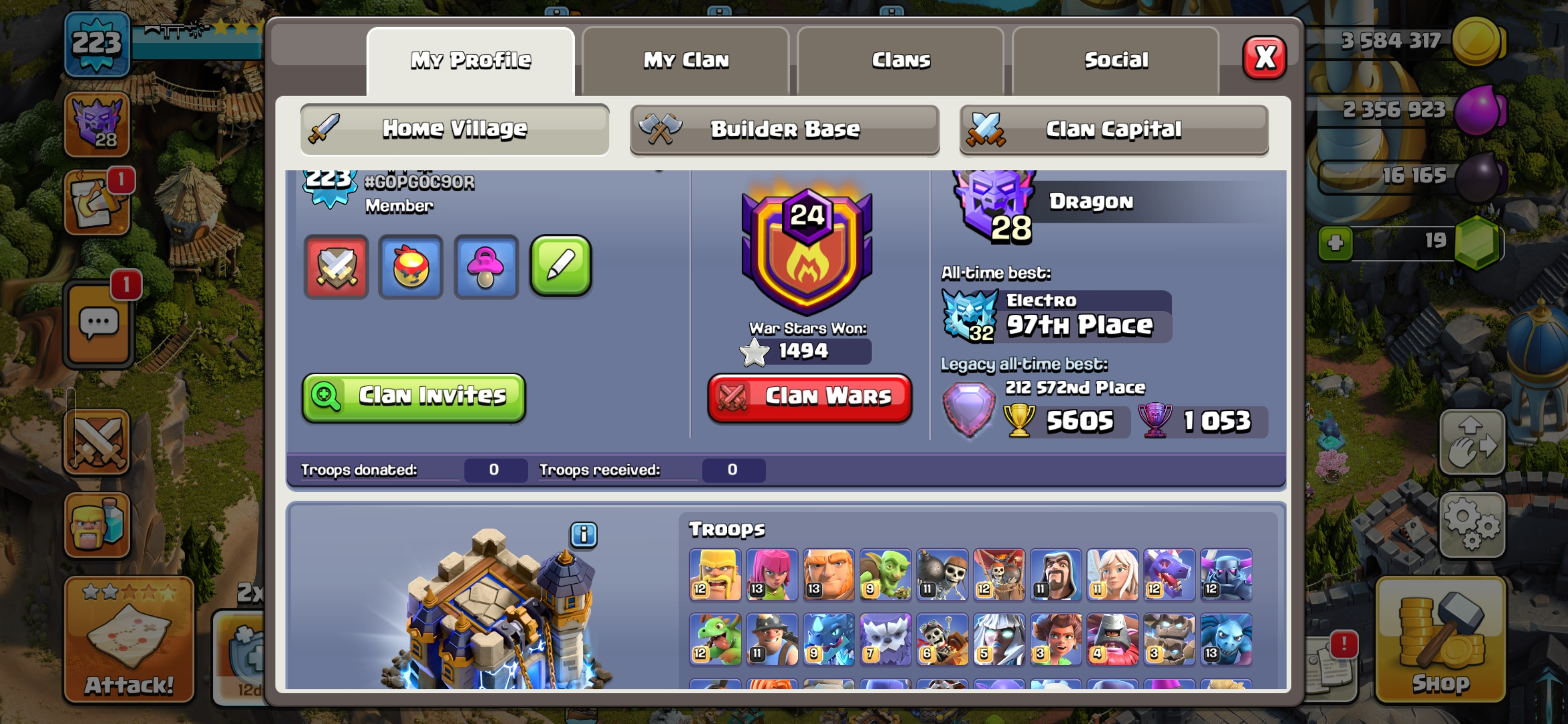The width and height of the screenshot is (1568, 724).
Task: Select the Clan Capital section
Action: (x=1114, y=130)
